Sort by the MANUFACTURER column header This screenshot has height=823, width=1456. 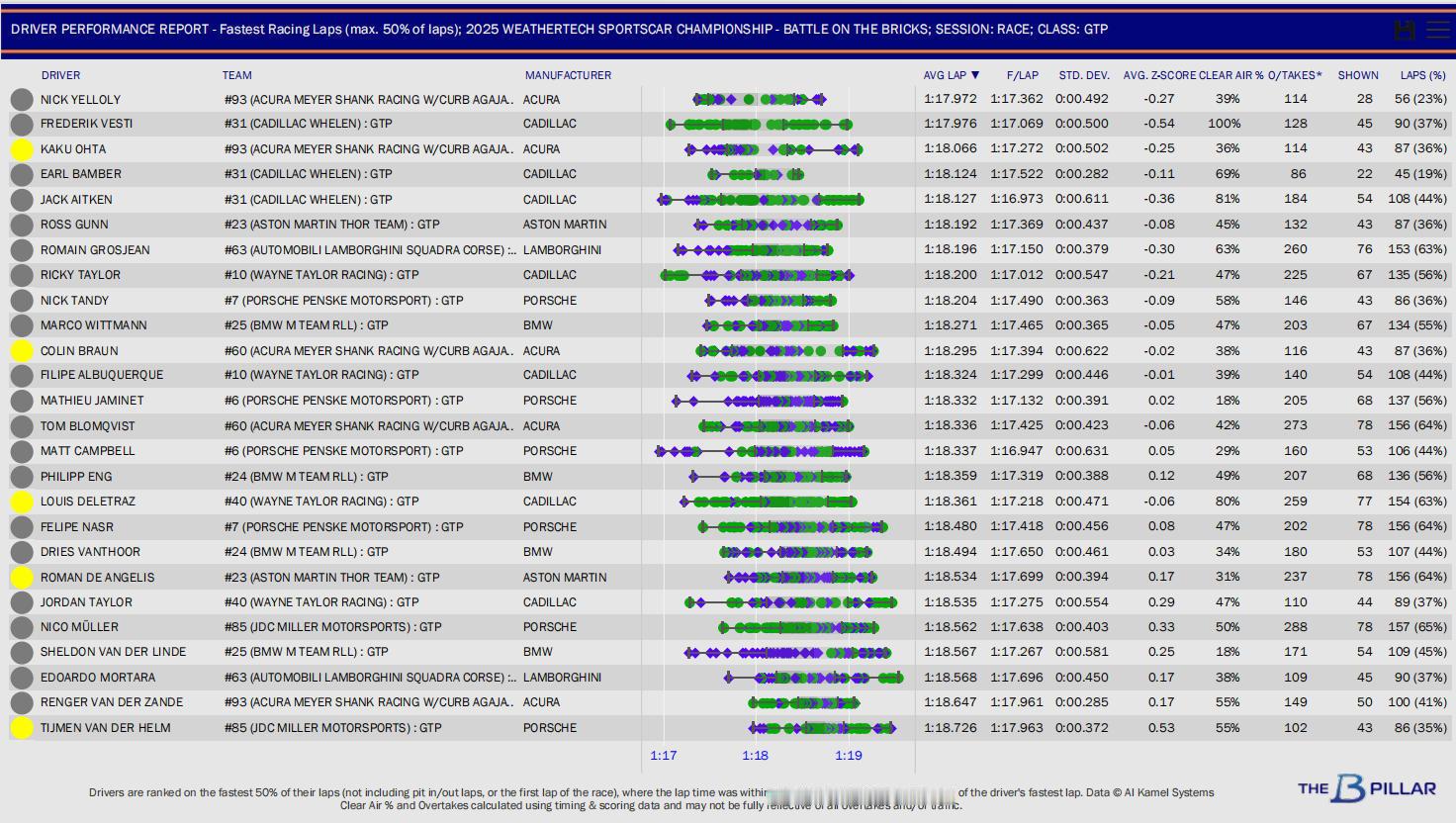click(x=569, y=75)
